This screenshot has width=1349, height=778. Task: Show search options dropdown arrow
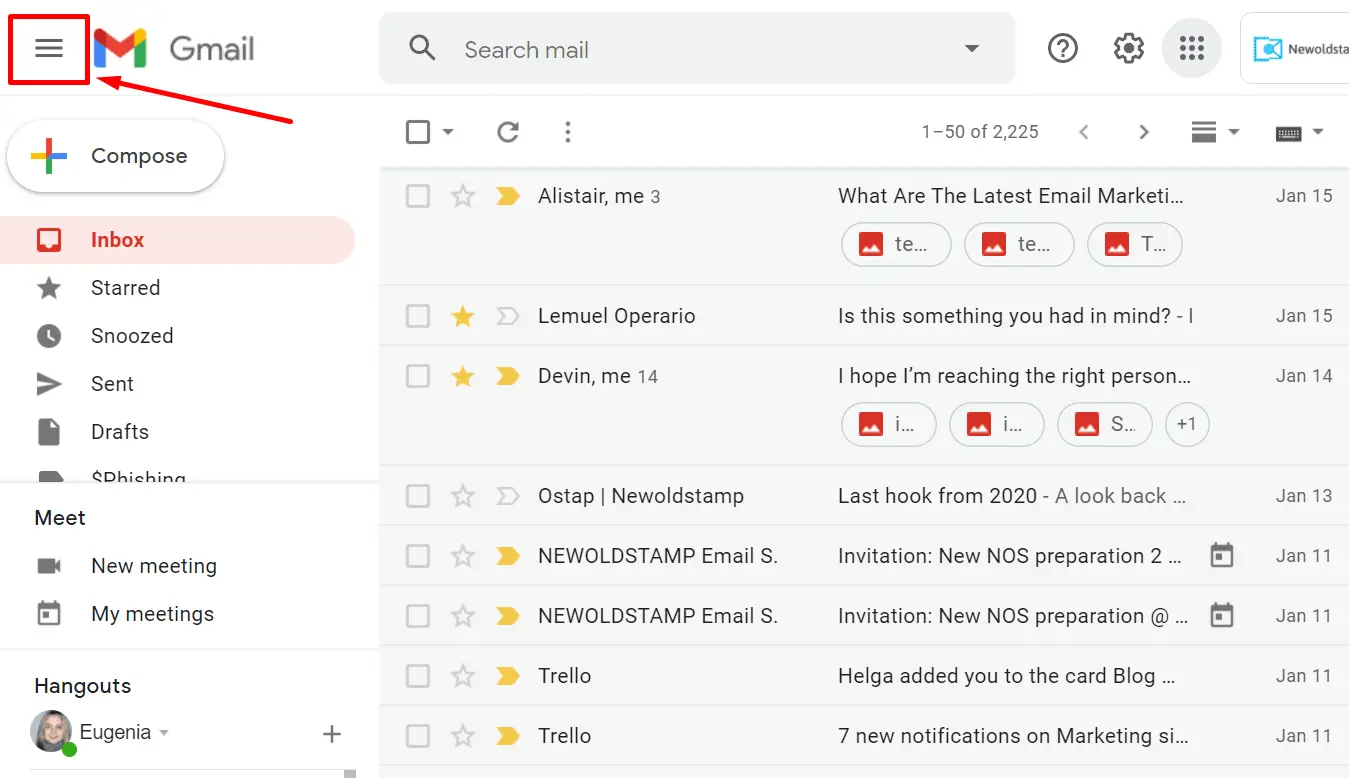coord(971,49)
